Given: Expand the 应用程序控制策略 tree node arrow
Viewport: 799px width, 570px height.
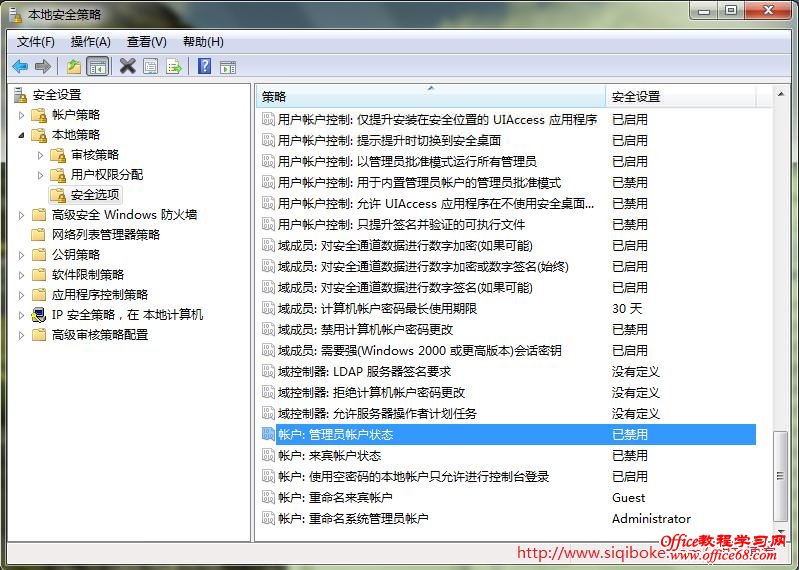Looking at the screenshot, I should pyautogui.click(x=21, y=295).
